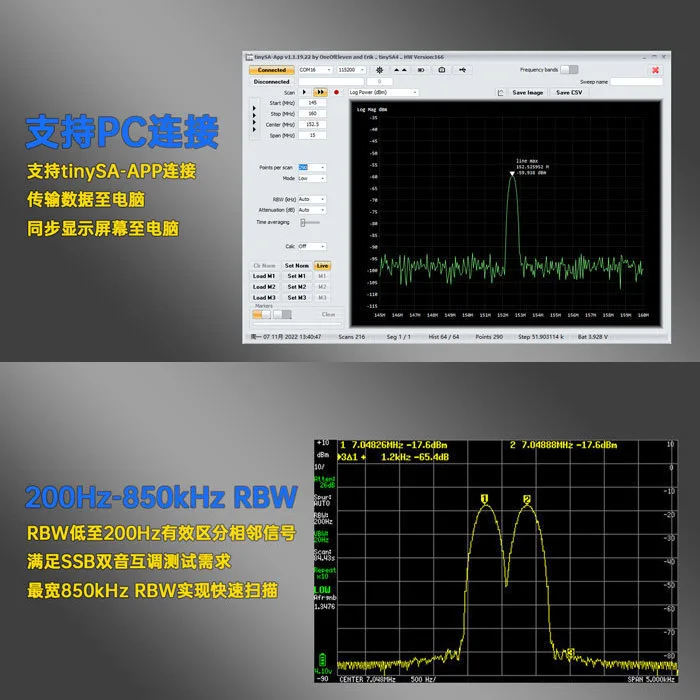Click the Load M3 button
Image resolution: width=700 pixels, height=700 pixels.
pyautogui.click(x=264, y=298)
